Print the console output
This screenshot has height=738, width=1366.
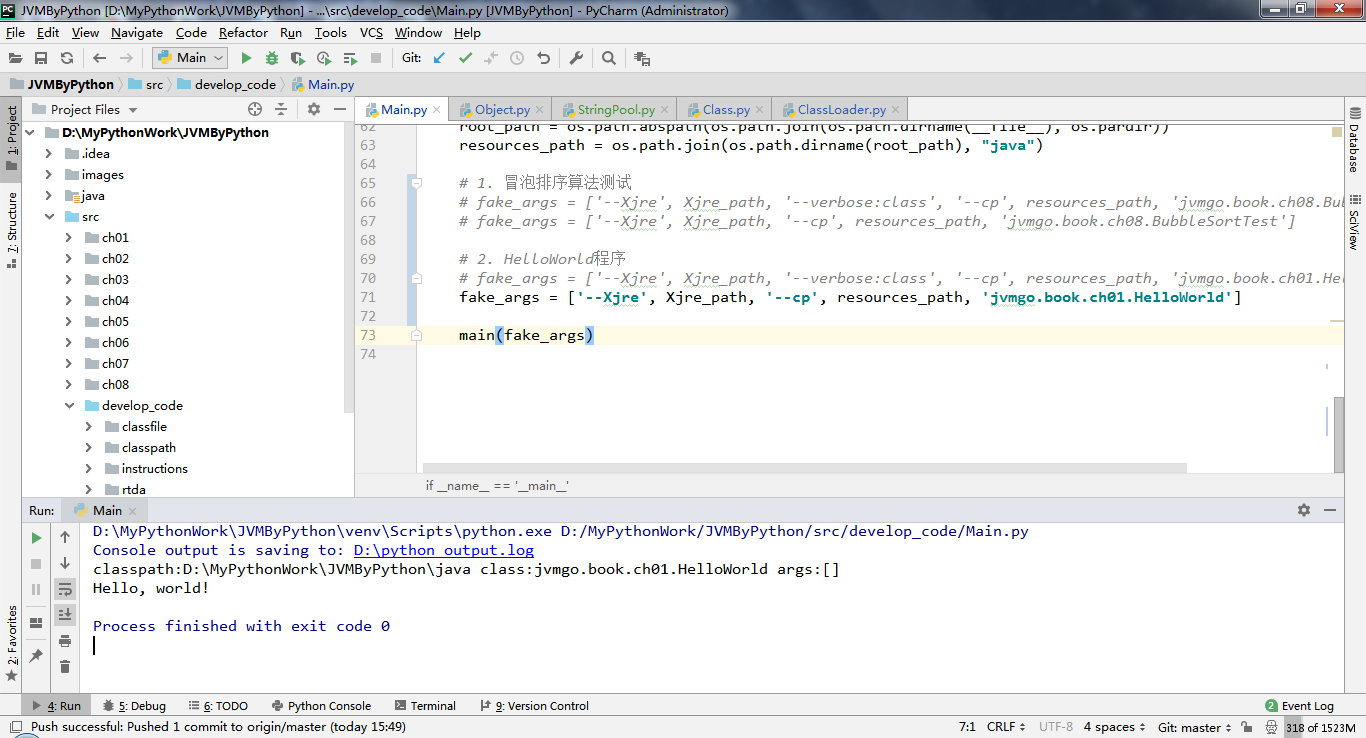65,641
